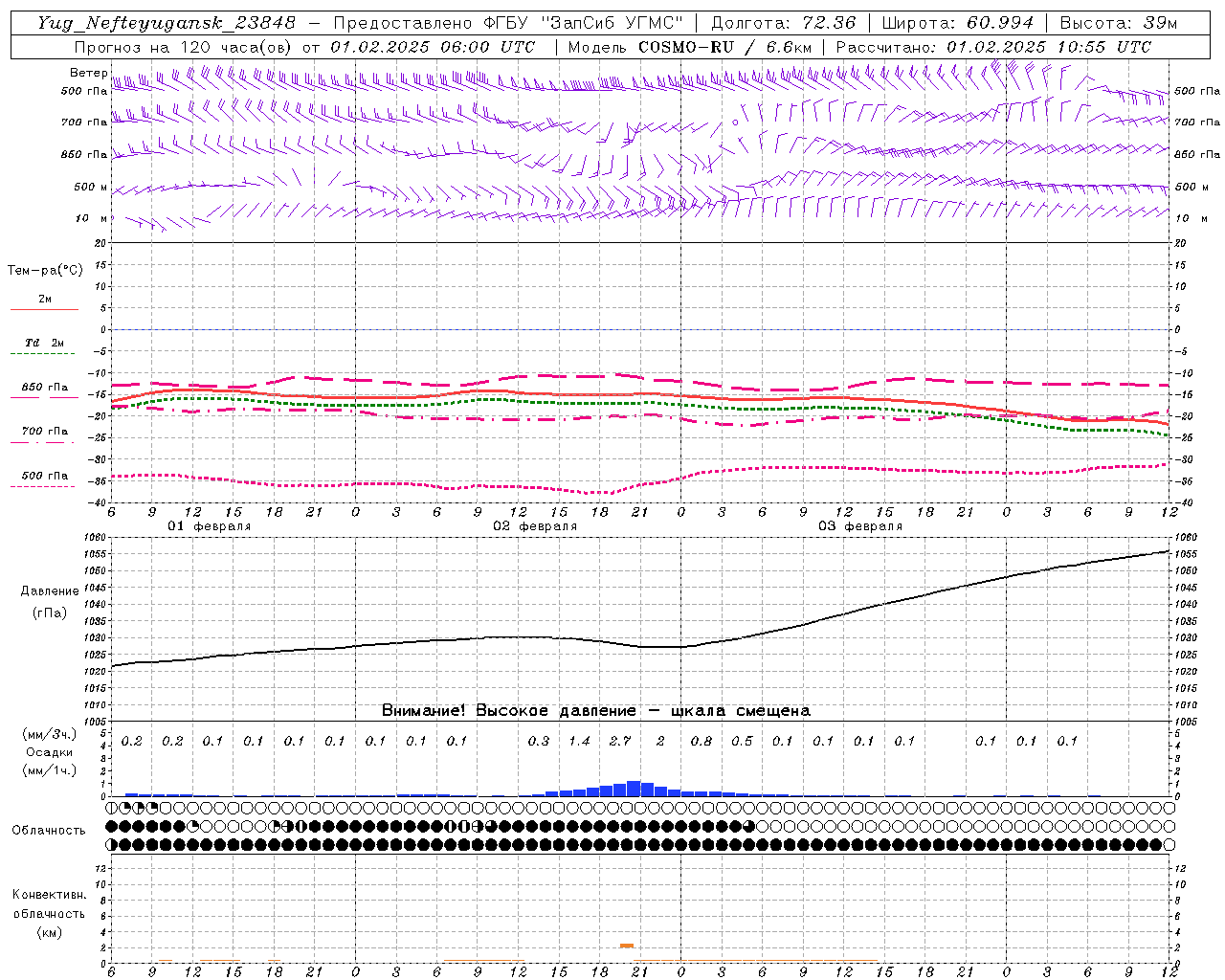The width and height of the screenshot is (1225, 980).
Task: Click the orange convective cloud bar
Action: (627, 946)
